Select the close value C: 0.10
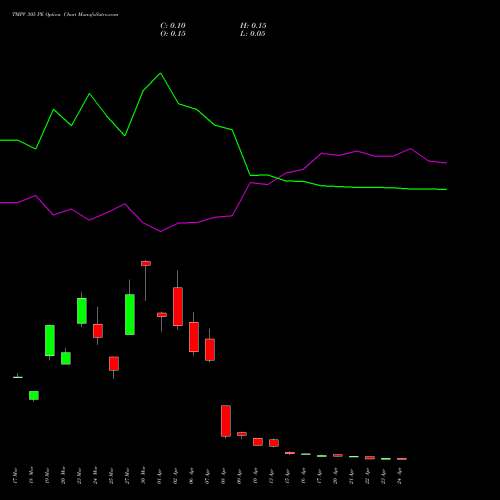The image size is (500, 500). tap(173, 26)
